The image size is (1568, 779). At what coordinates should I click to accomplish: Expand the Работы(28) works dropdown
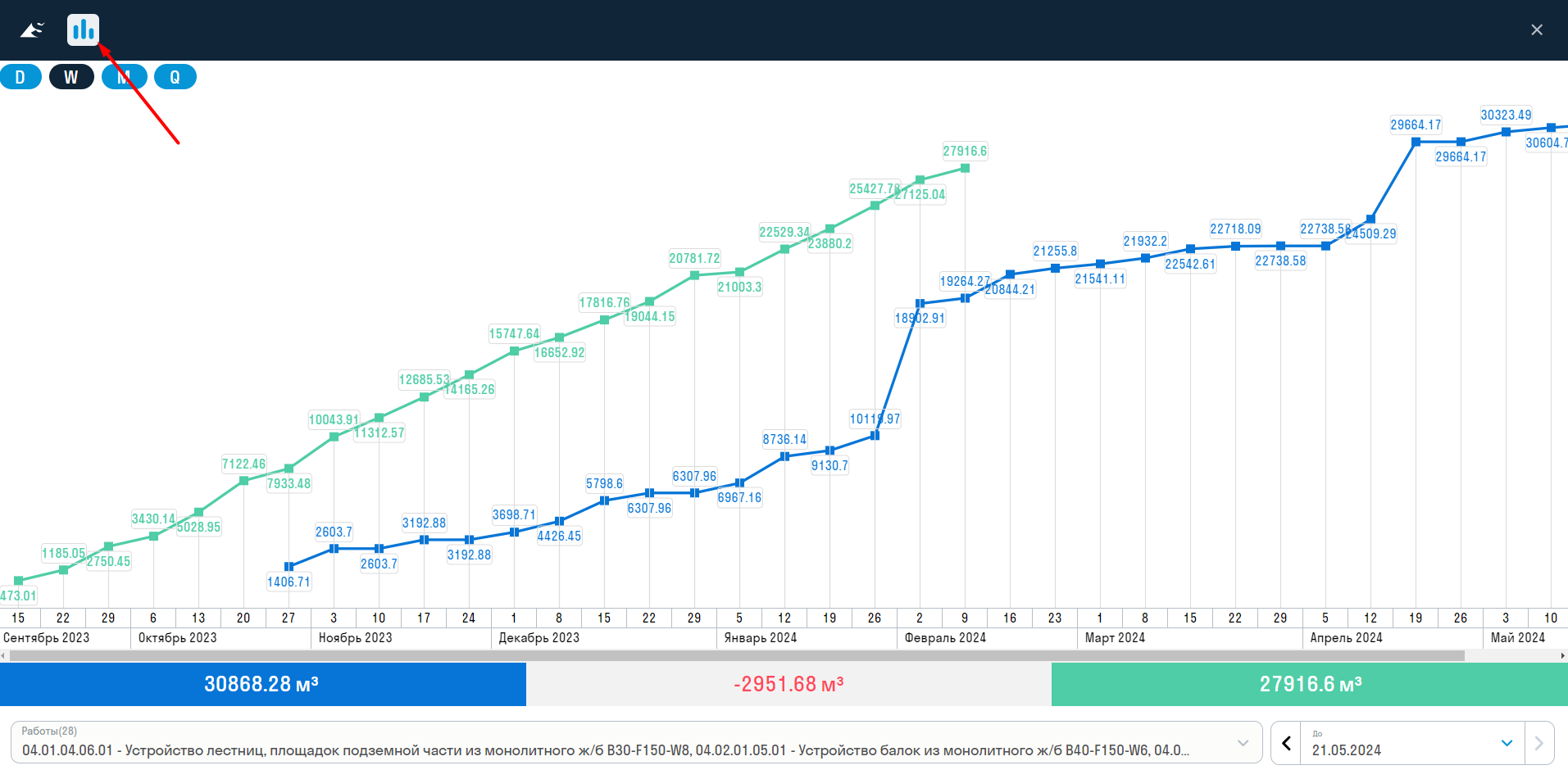point(636,742)
